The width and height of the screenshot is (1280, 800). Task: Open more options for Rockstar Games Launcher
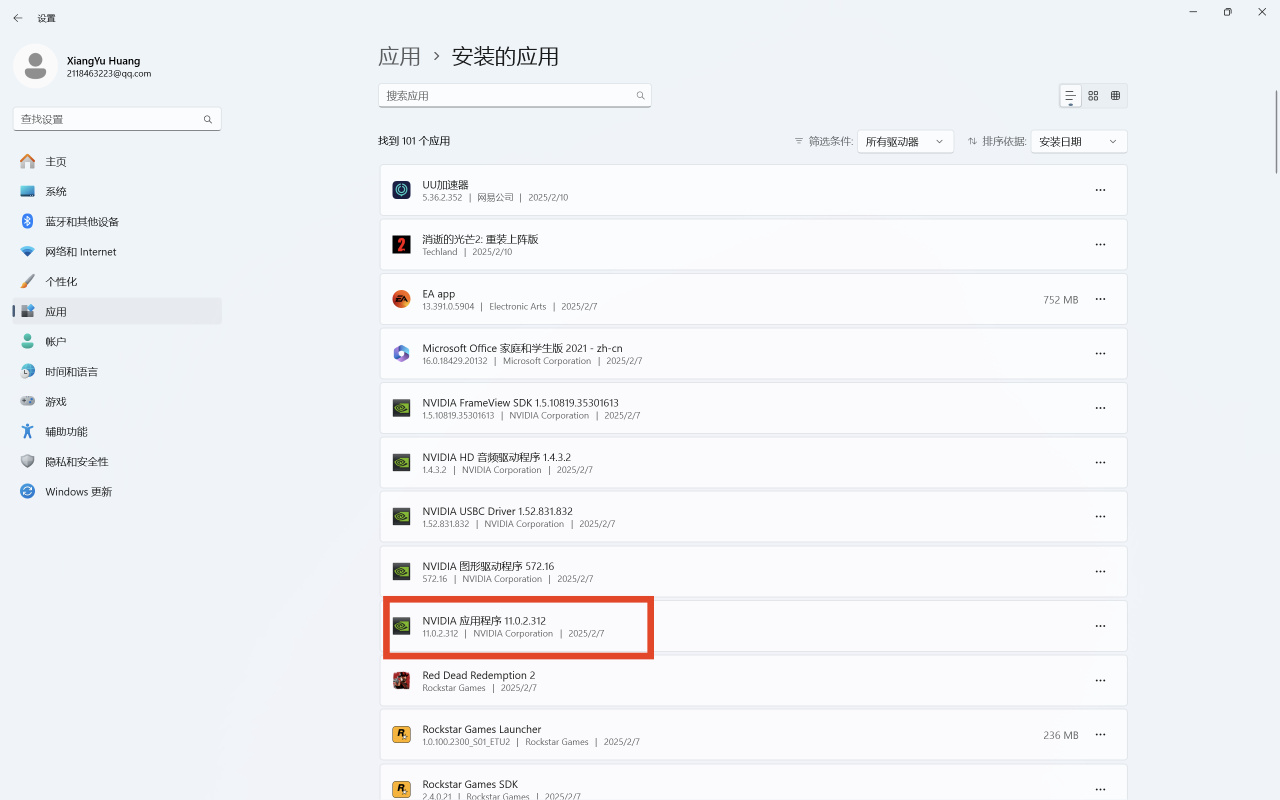[1100, 734]
